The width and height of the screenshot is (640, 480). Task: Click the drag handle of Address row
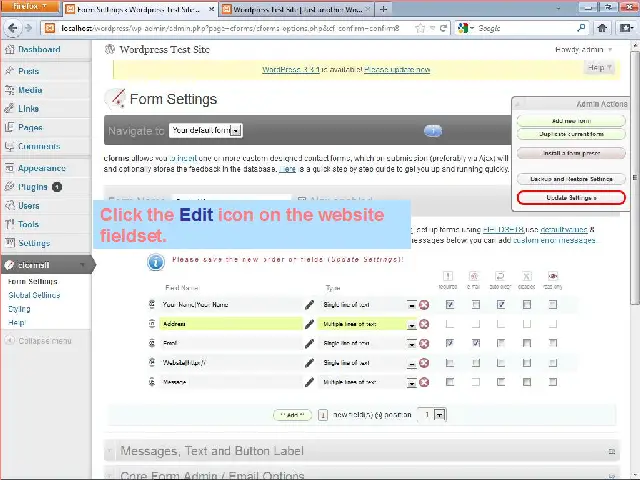pos(152,324)
